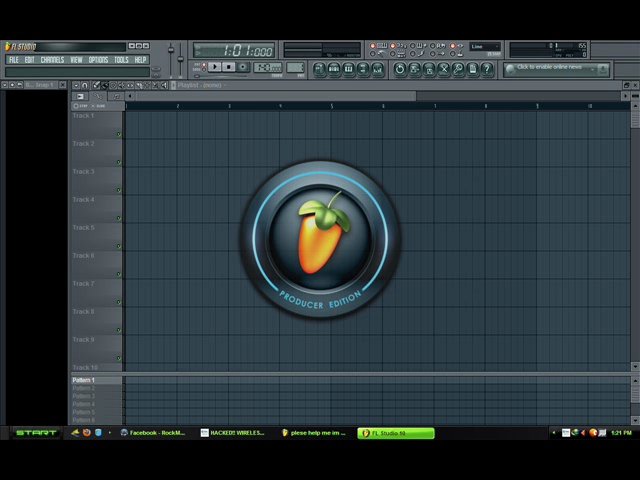Select Pattern 2 in pattern list
Screen dimensions: 640x480
point(97,388)
